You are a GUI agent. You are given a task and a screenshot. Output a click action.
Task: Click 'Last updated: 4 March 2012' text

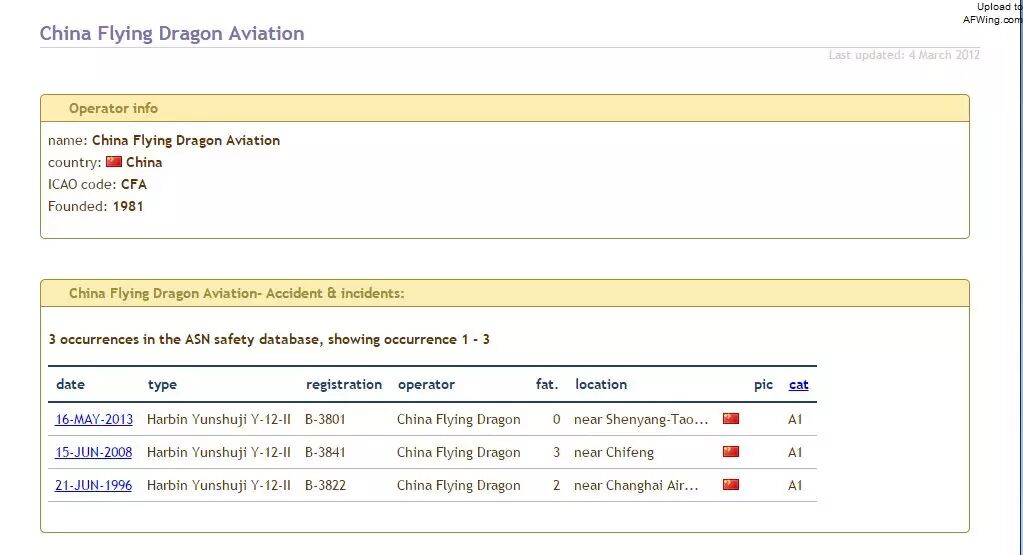click(904, 55)
